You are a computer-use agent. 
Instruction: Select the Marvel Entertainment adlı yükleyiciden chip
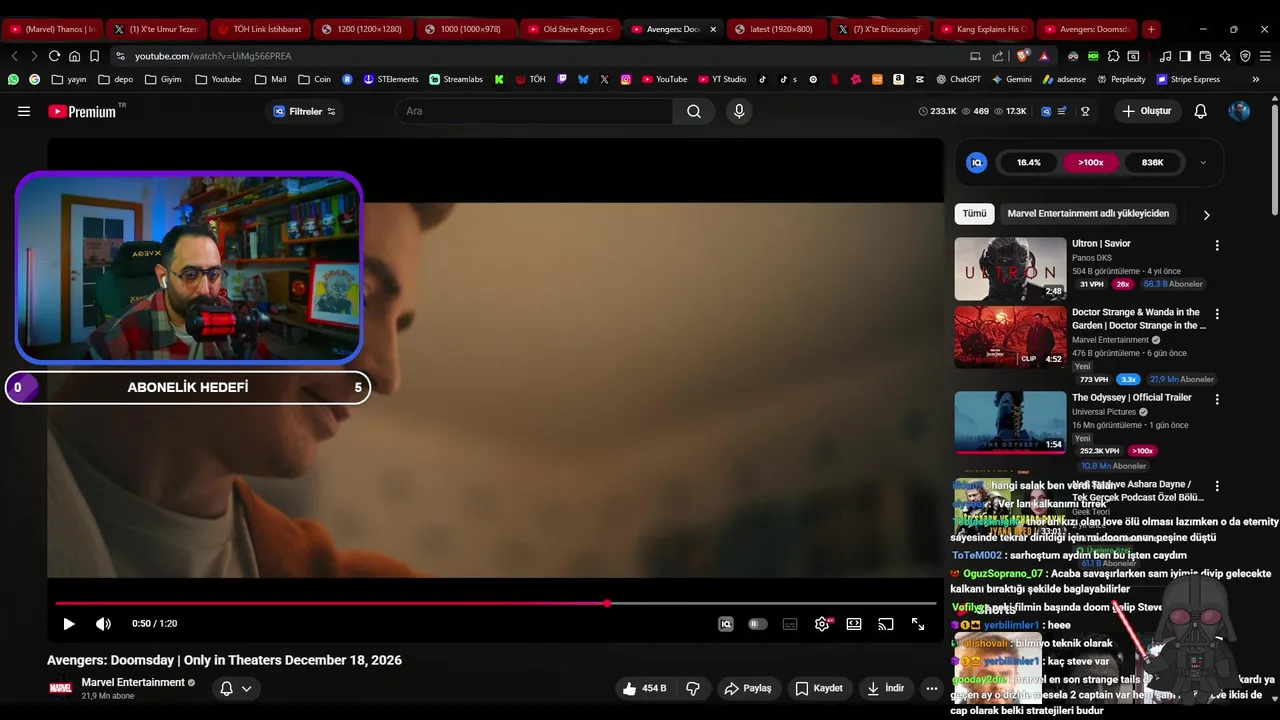[x=1088, y=213]
